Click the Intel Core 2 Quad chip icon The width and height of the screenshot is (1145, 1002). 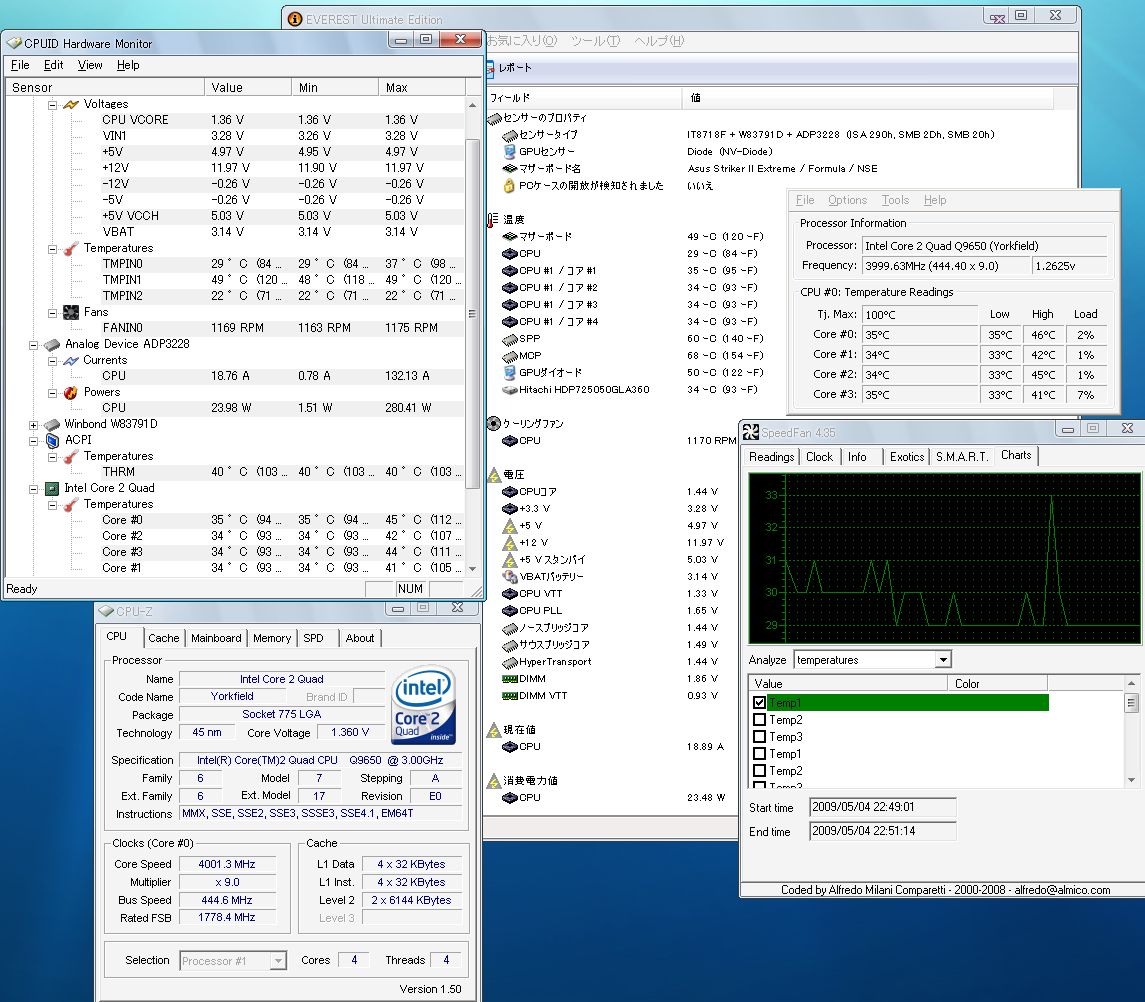pyautogui.click(x=52, y=488)
